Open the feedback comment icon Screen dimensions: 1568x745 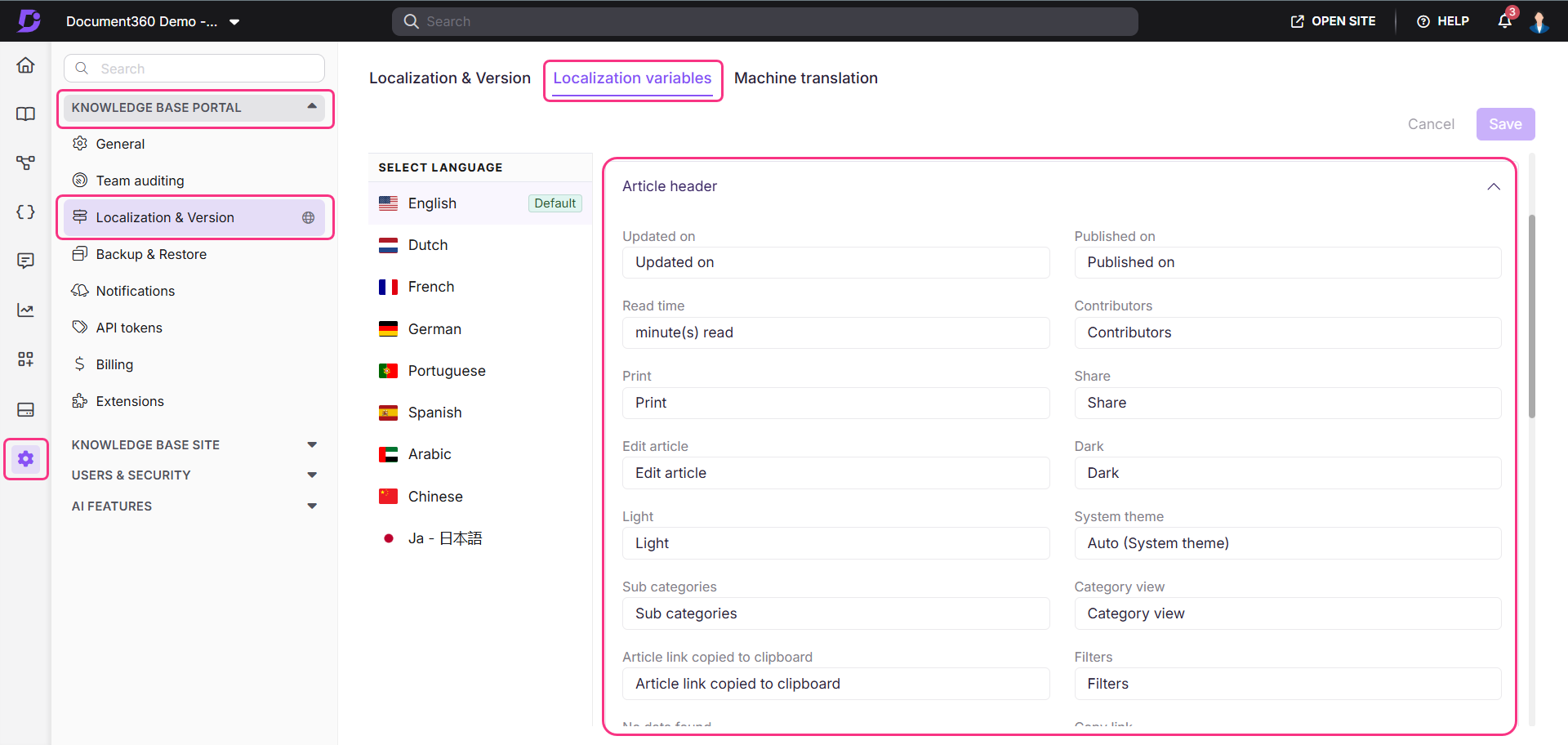25,261
